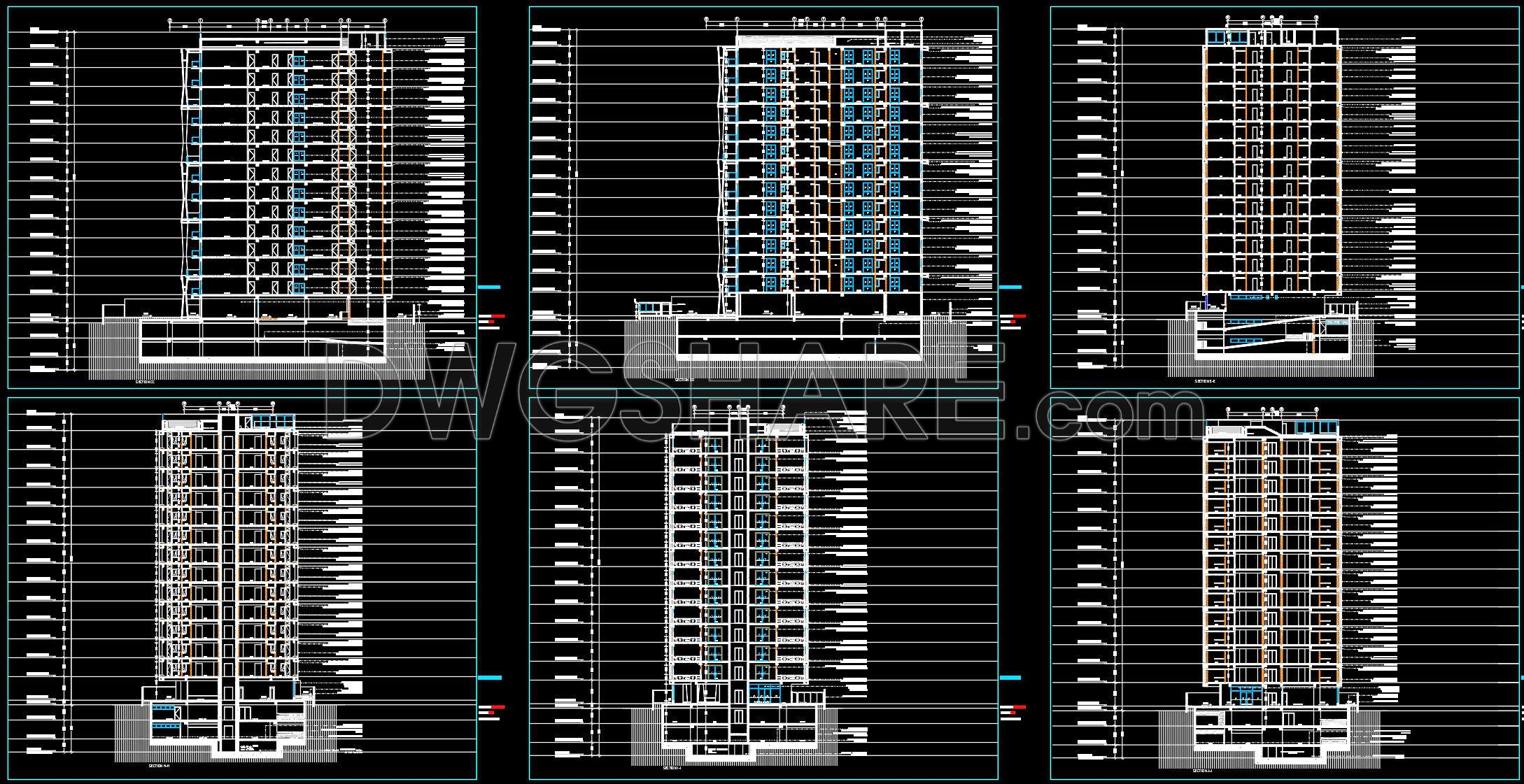Image resolution: width=1524 pixels, height=784 pixels.
Task: Click the SECTION E-E title label
Action: pos(1205,381)
